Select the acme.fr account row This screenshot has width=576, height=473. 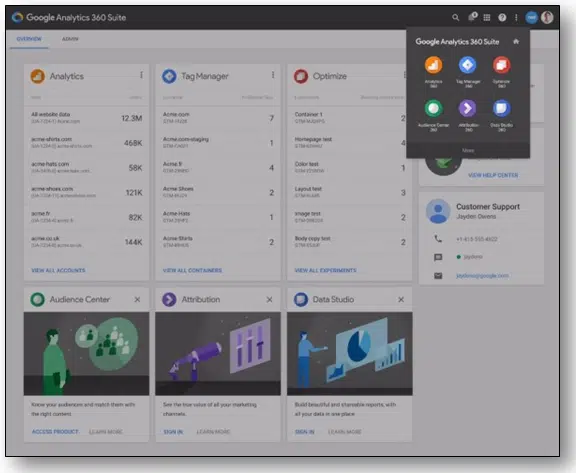pos(87,217)
